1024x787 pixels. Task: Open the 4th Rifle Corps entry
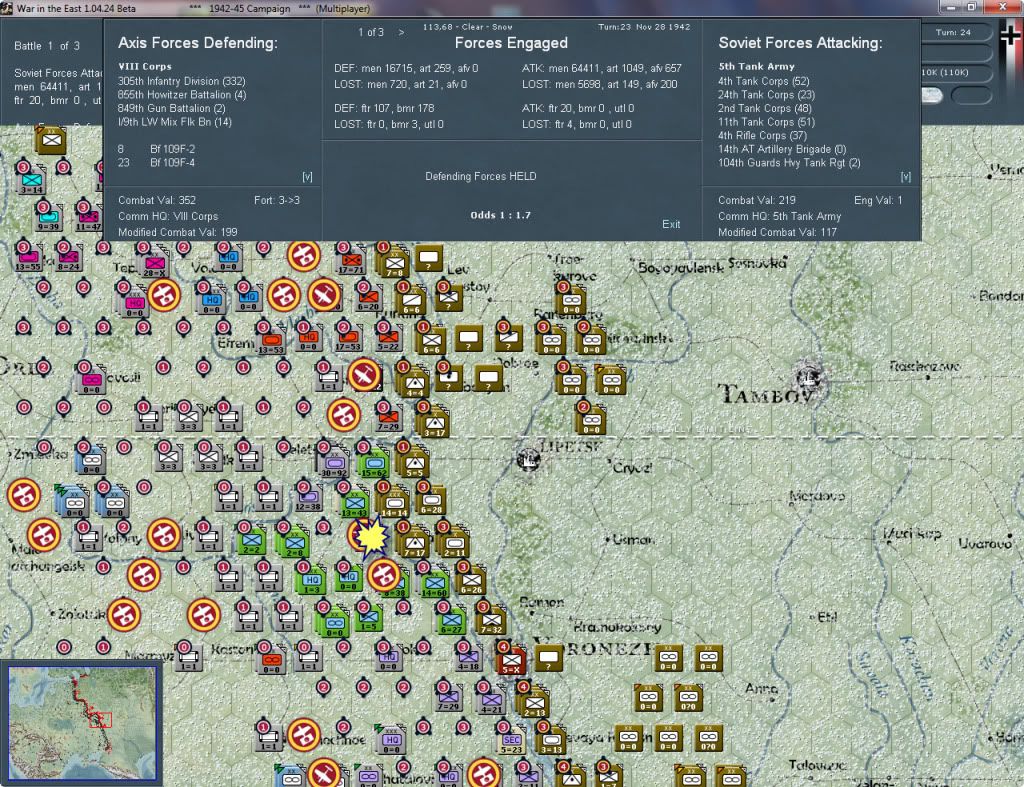click(763, 136)
